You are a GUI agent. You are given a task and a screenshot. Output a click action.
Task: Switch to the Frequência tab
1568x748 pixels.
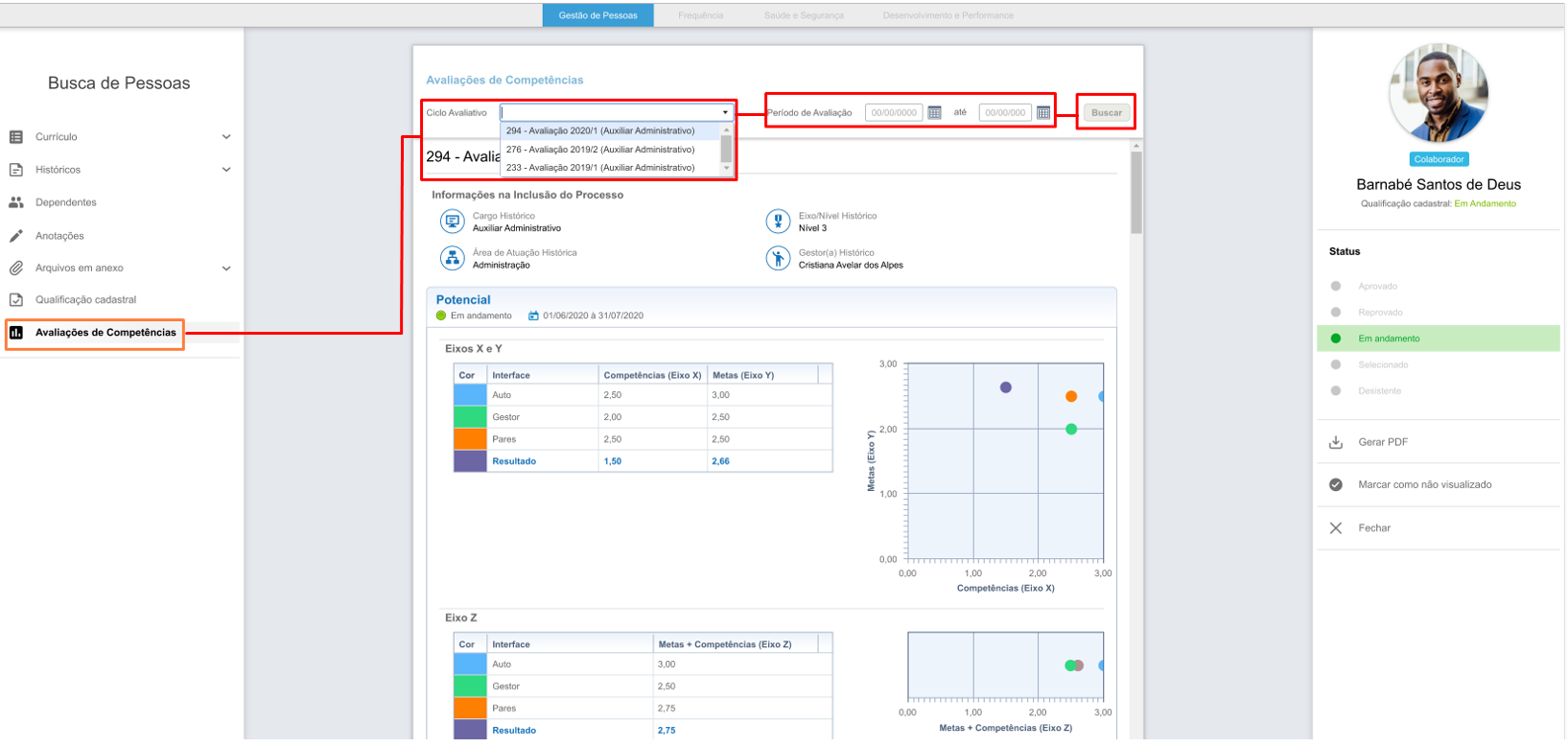point(700,15)
